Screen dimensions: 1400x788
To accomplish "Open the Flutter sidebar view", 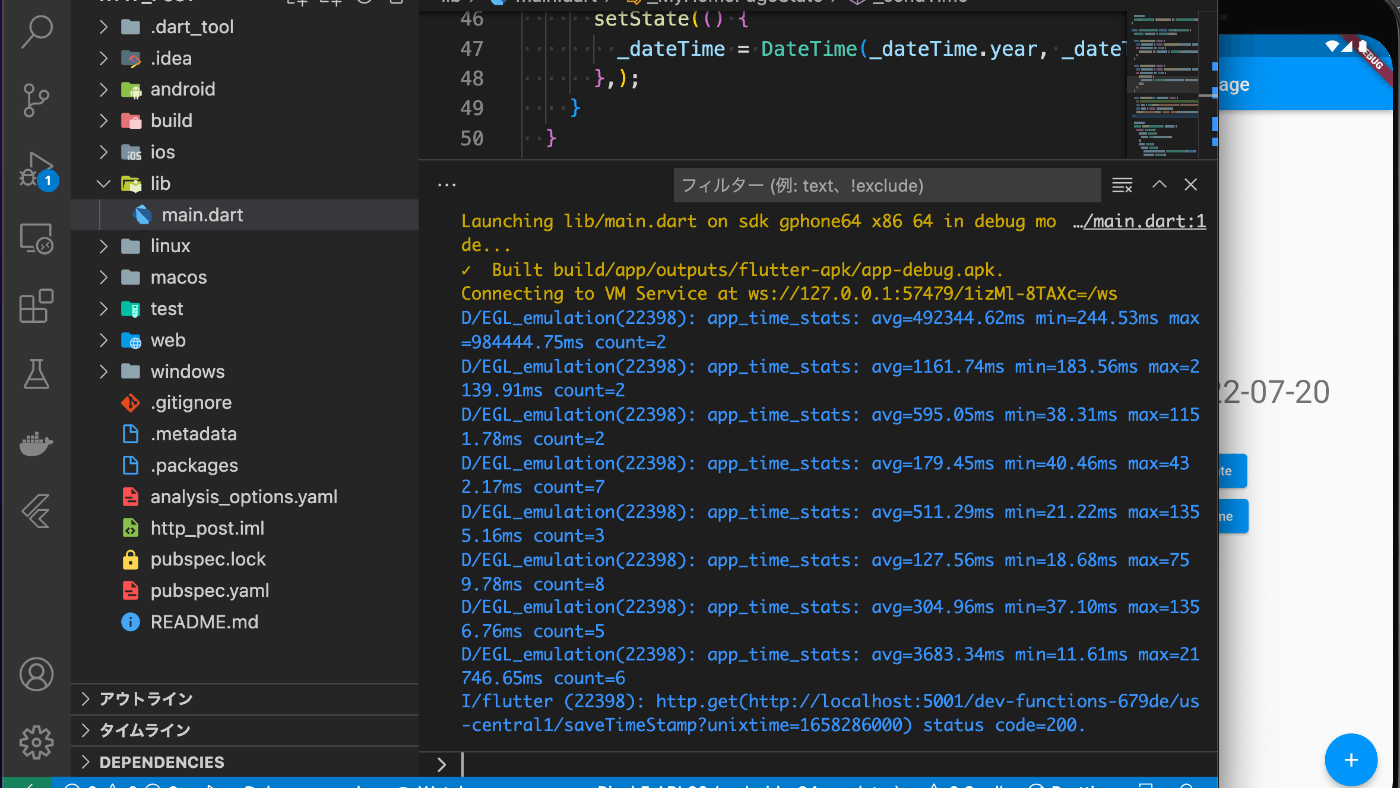I will click(x=36, y=511).
